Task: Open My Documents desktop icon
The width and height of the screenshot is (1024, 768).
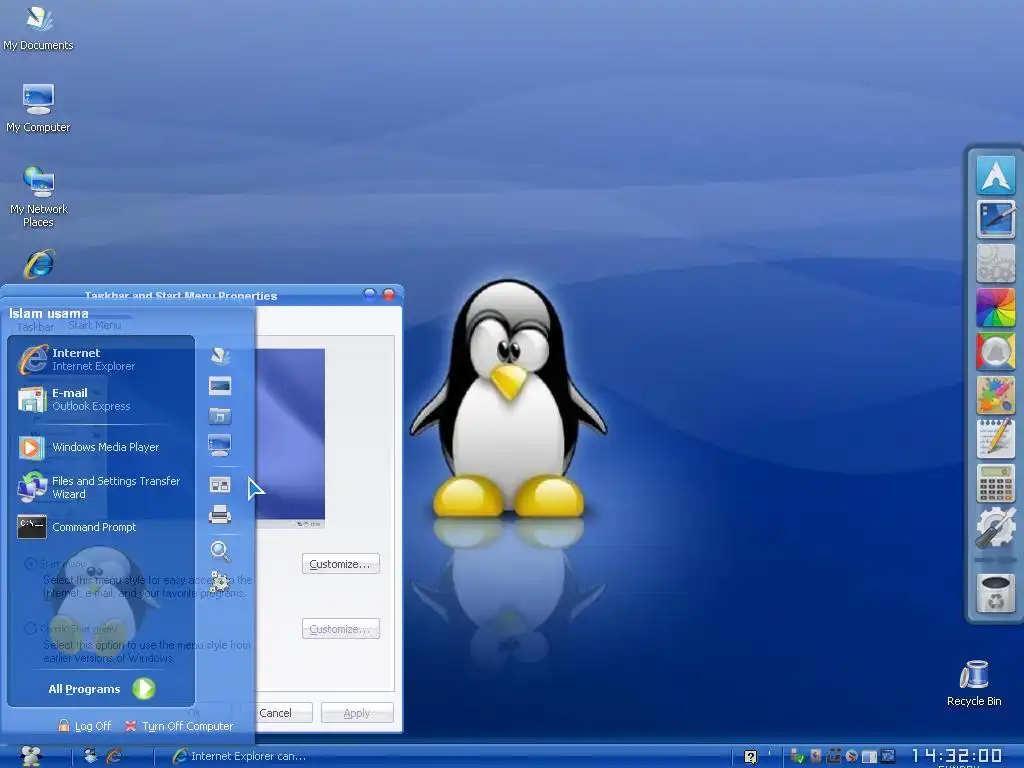Action: click(39, 27)
